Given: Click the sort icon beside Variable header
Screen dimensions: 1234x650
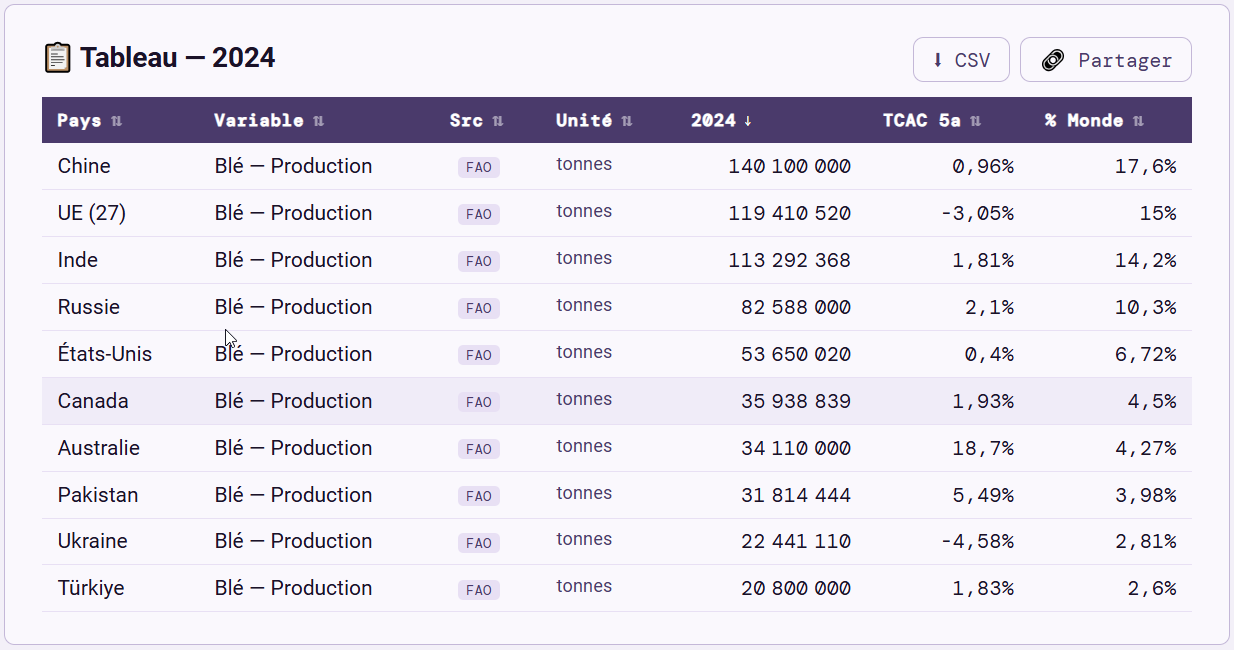Looking at the screenshot, I should [x=318, y=121].
